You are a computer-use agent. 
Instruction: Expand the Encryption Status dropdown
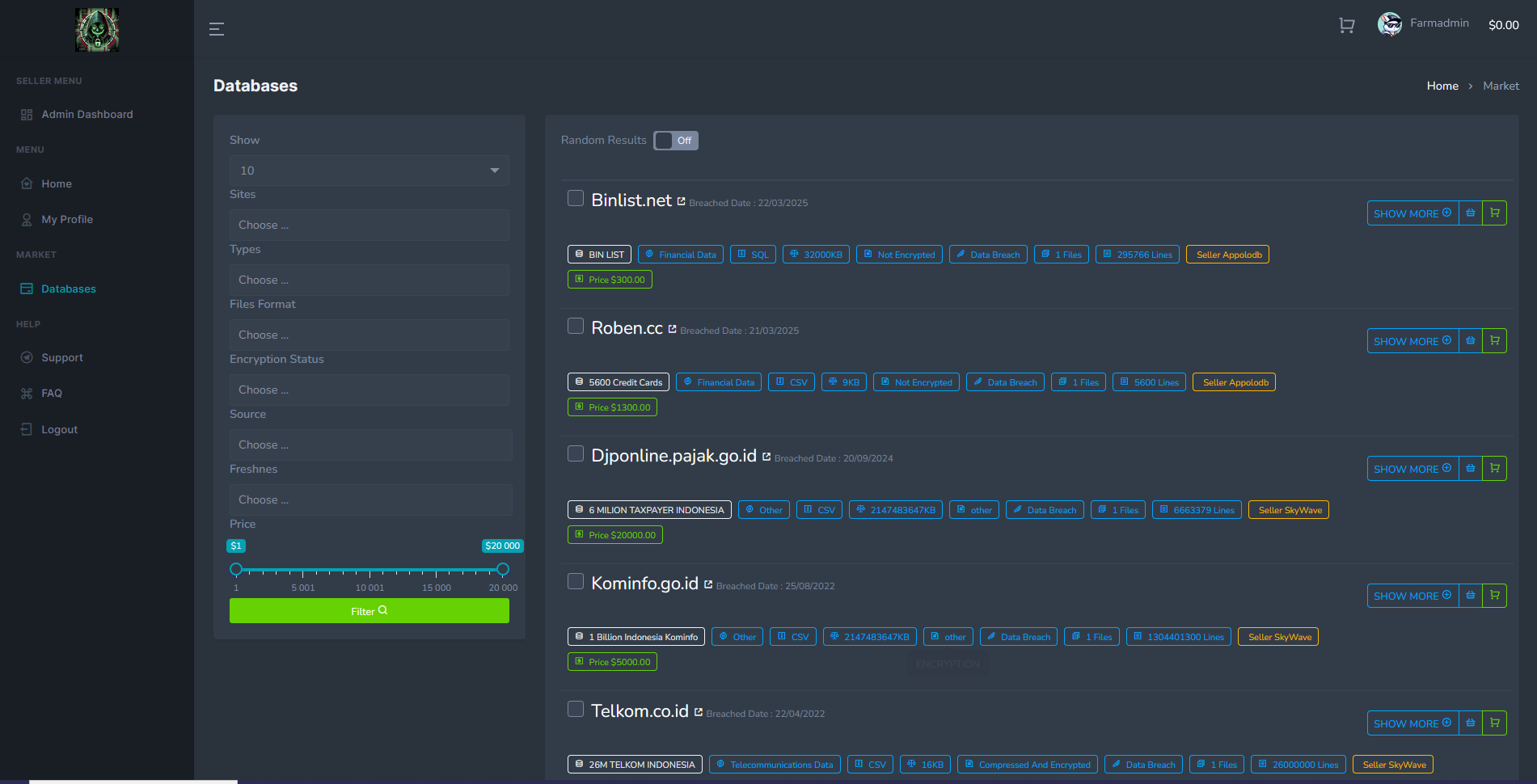369,390
